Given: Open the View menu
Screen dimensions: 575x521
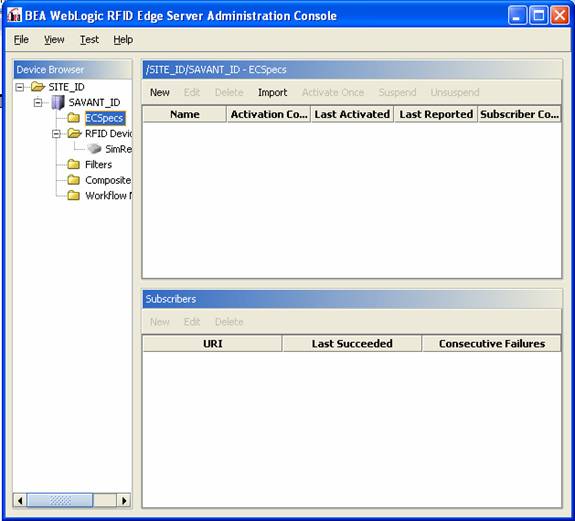Looking at the screenshot, I should [54, 40].
